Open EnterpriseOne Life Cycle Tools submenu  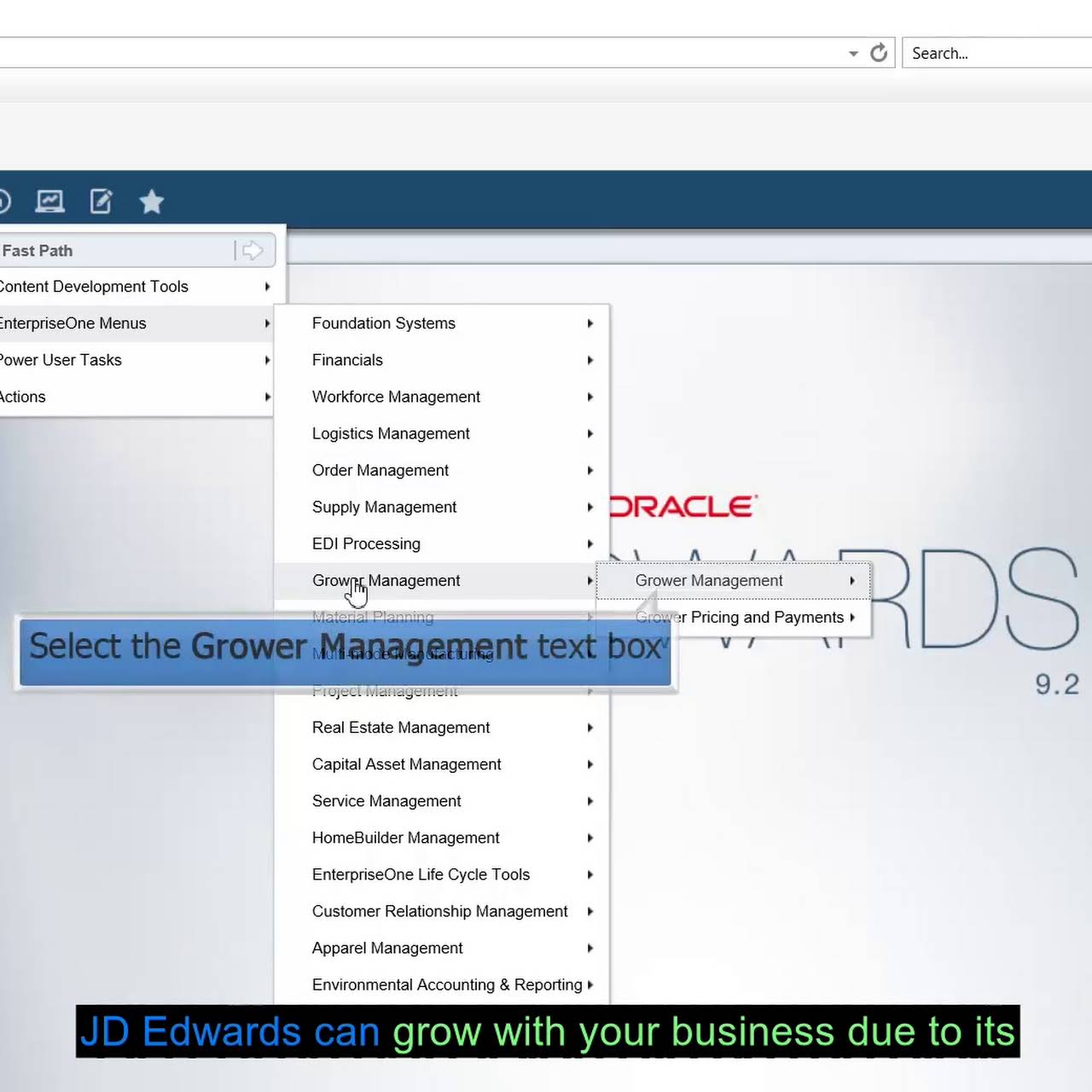pos(442,874)
